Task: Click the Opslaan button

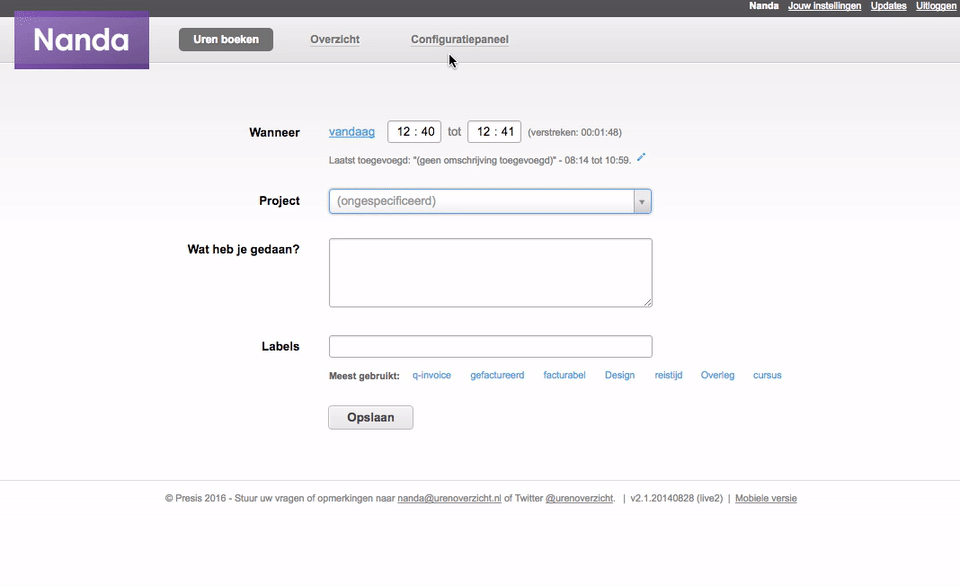Action: pyautogui.click(x=370, y=418)
